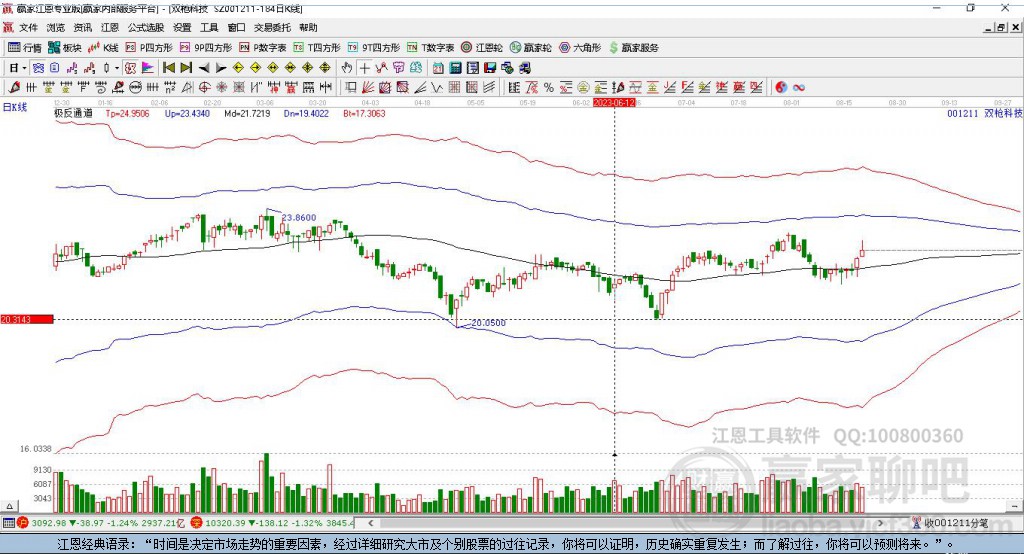Screen dimensions: 1024x554
Task: Click the first yellow diamond arrow icon
Action: [x=238, y=68]
